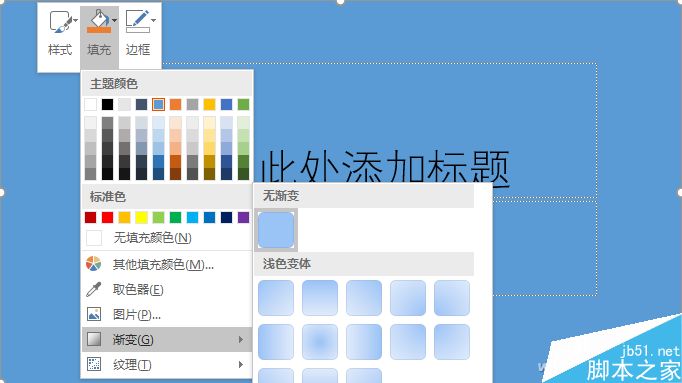Expand the 样式 dropdown arrow

coord(75,20)
